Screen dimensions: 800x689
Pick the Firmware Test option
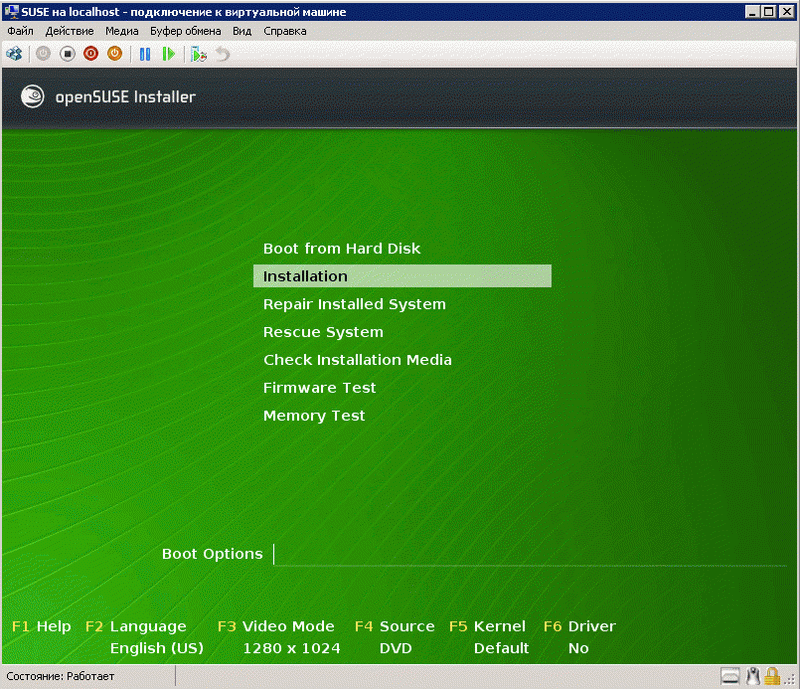click(320, 388)
